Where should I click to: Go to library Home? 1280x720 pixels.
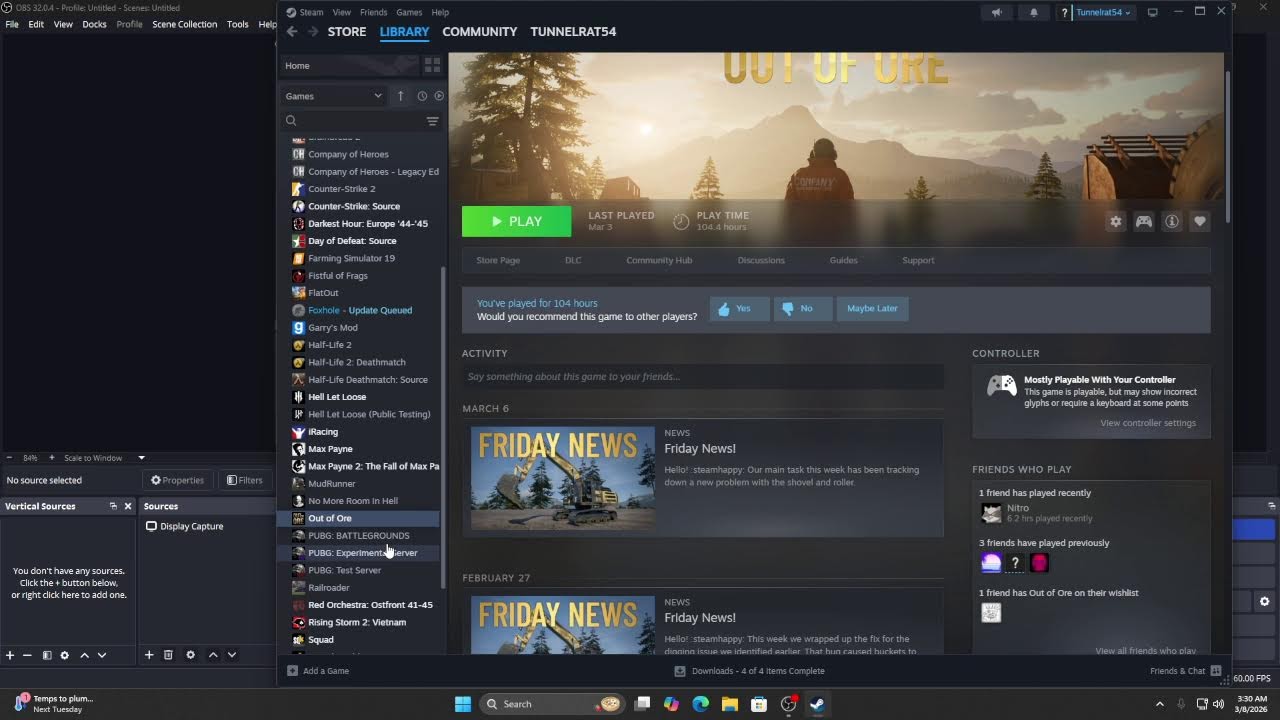coord(349,65)
